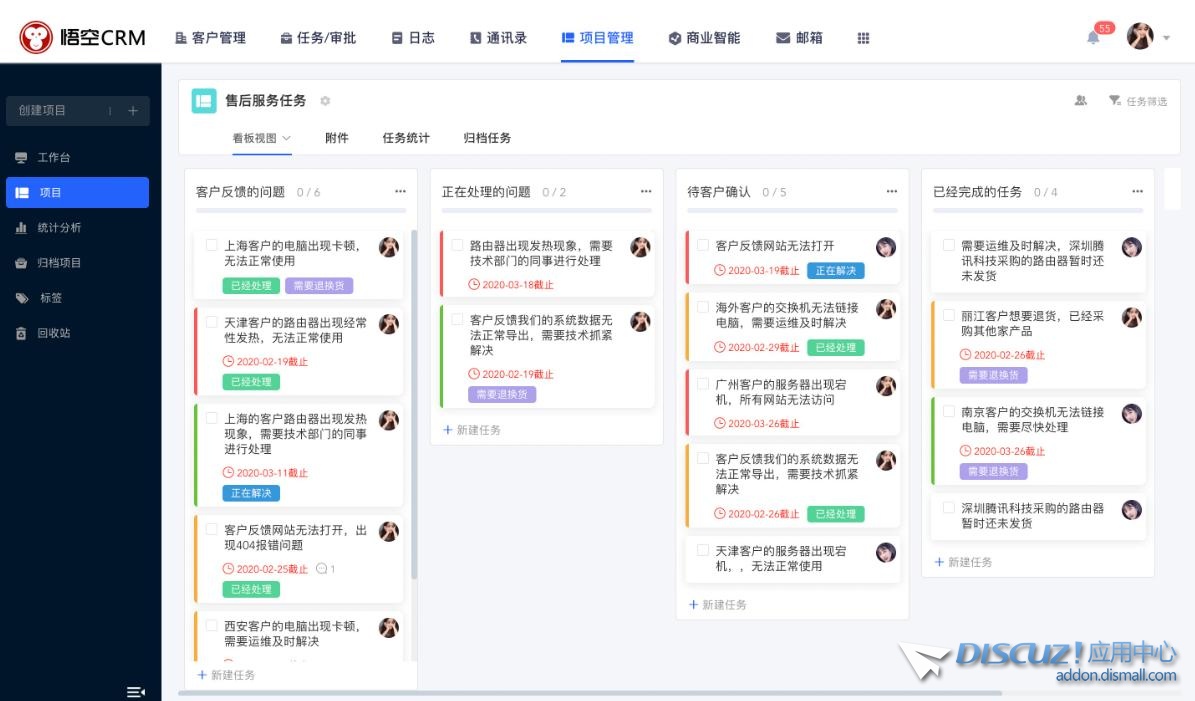Click the progress bar under 客户反馈的问题
Viewport: 1195px width, 701px height.
301,210
